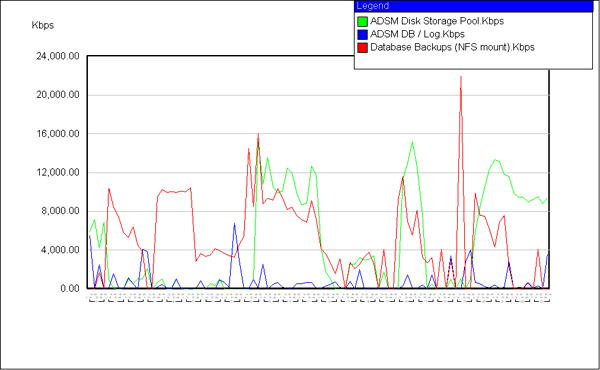The image size is (600, 370).
Task: Click the blue Legend title bar
Action: tap(473, 6)
